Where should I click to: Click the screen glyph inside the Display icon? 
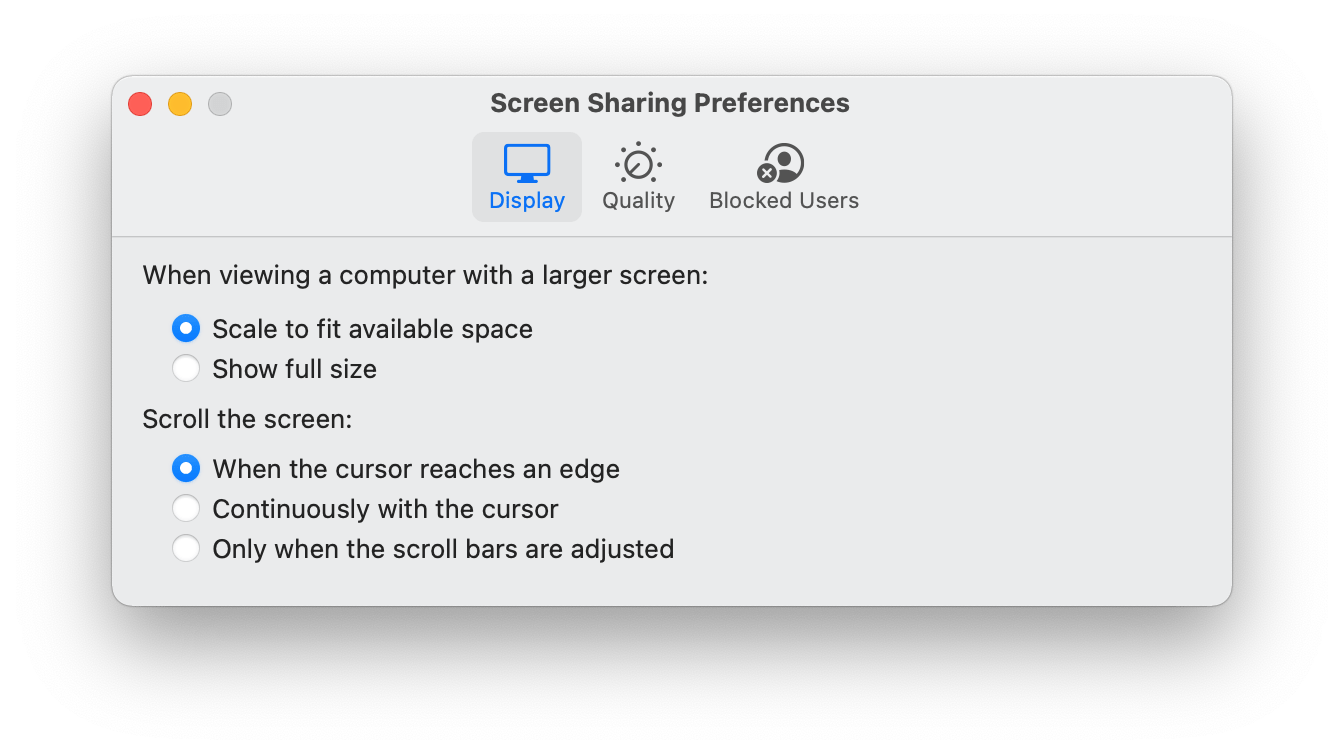click(527, 160)
